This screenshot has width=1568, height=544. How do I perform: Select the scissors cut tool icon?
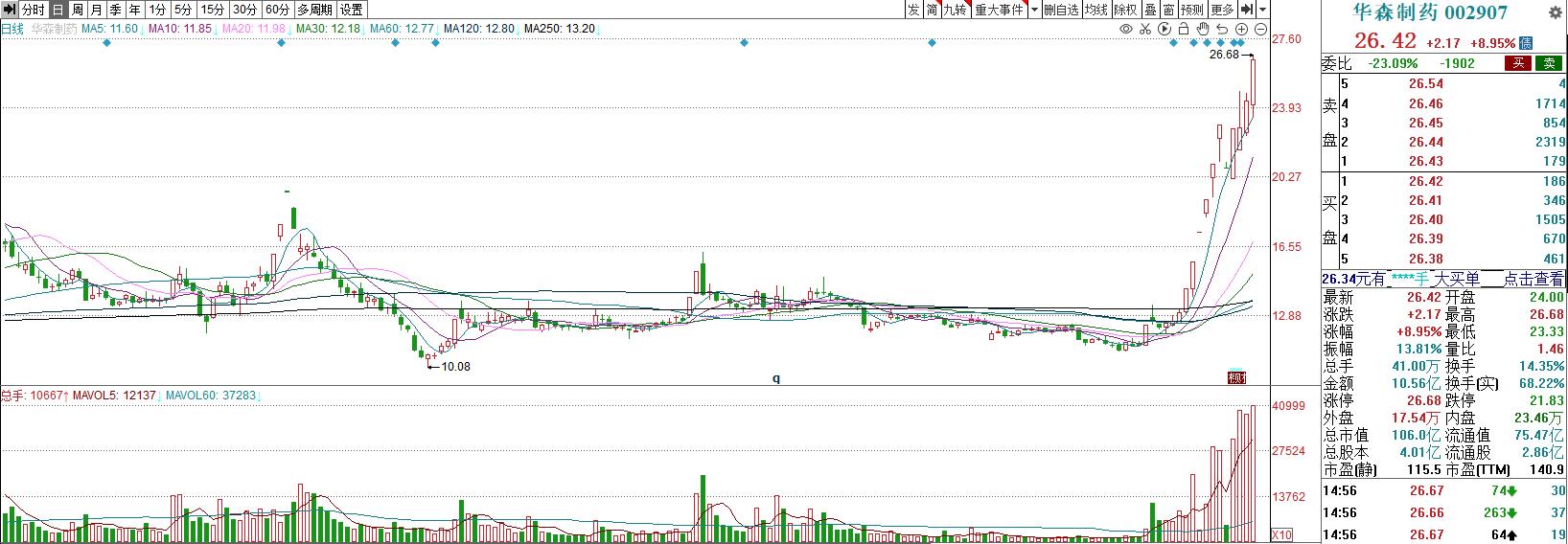pyautogui.click(x=1145, y=29)
